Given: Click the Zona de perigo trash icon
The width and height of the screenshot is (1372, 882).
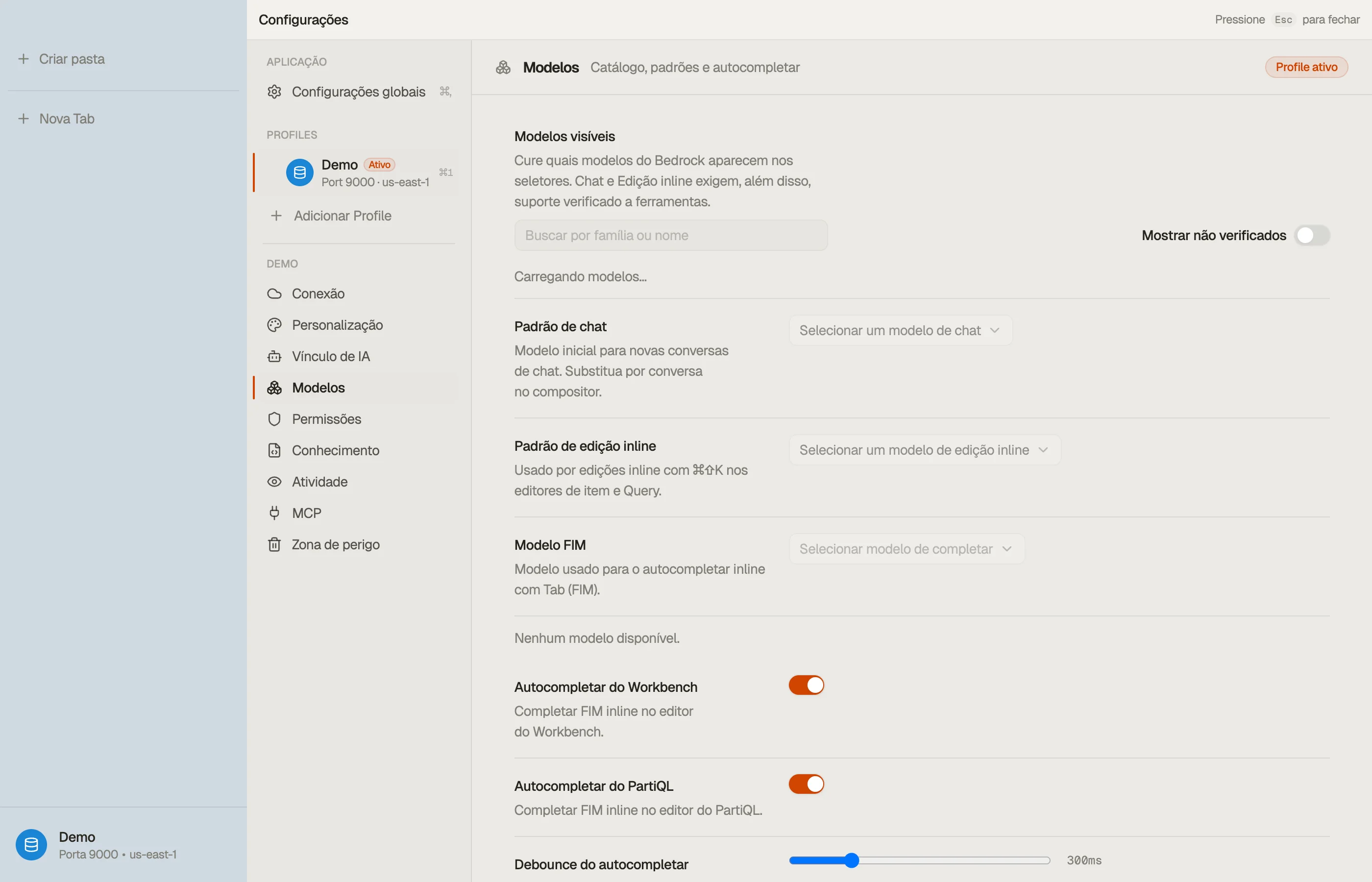Looking at the screenshot, I should (274, 545).
